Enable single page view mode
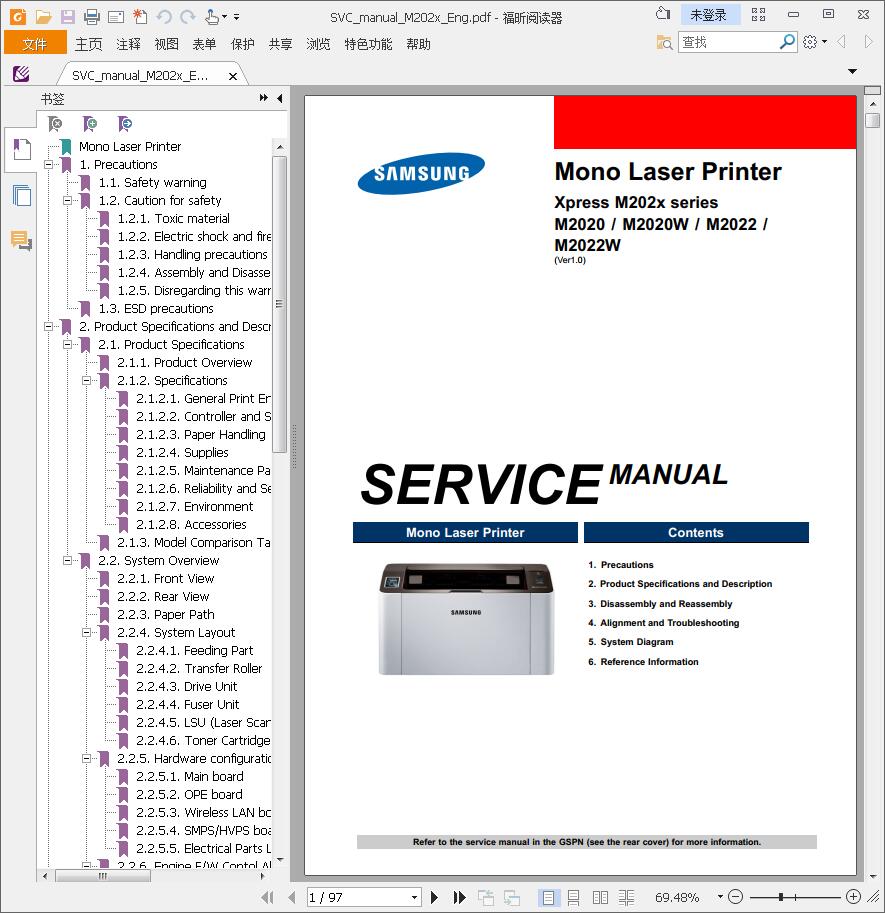The width and height of the screenshot is (885, 913). click(x=548, y=897)
